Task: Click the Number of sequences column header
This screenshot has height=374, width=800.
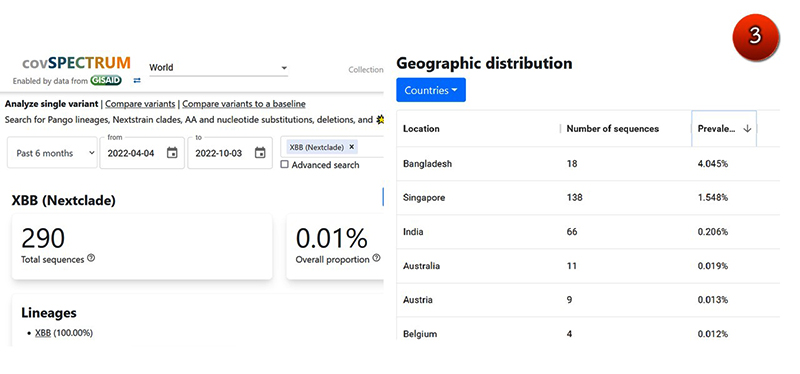Action: [x=612, y=129]
